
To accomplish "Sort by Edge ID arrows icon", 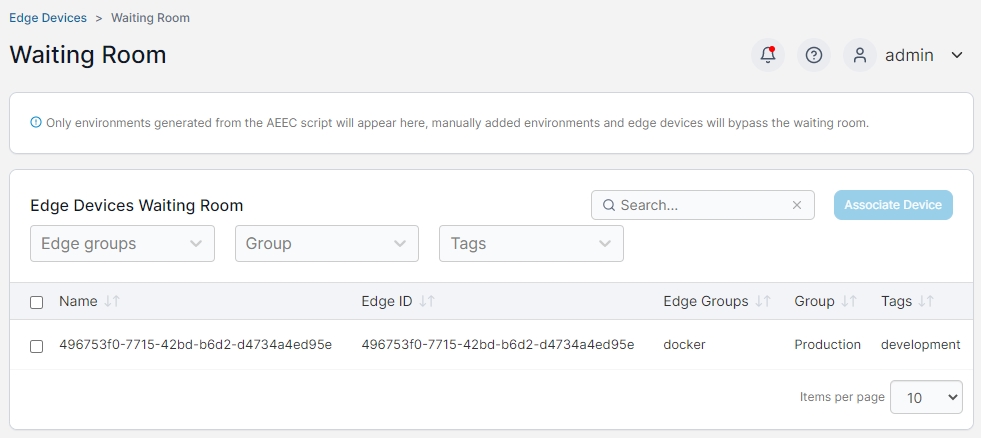I will coord(427,301).
